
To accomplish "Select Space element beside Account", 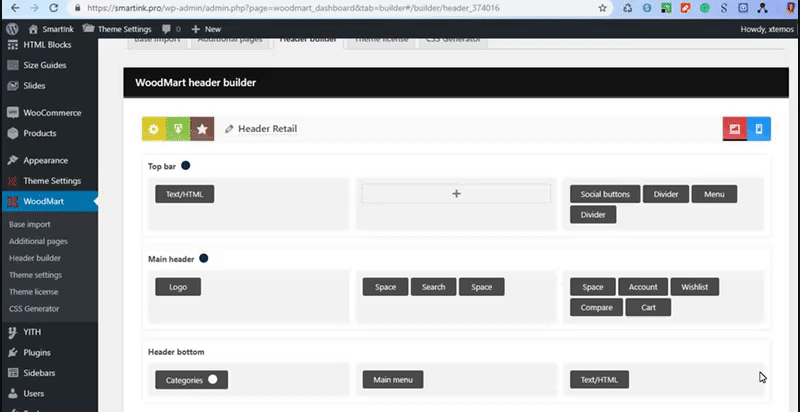I will tap(593, 287).
